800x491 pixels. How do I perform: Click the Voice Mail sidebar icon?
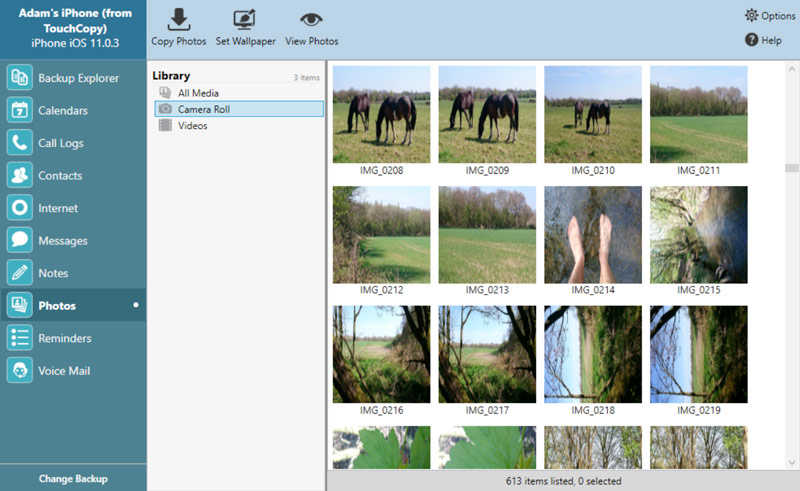point(20,371)
